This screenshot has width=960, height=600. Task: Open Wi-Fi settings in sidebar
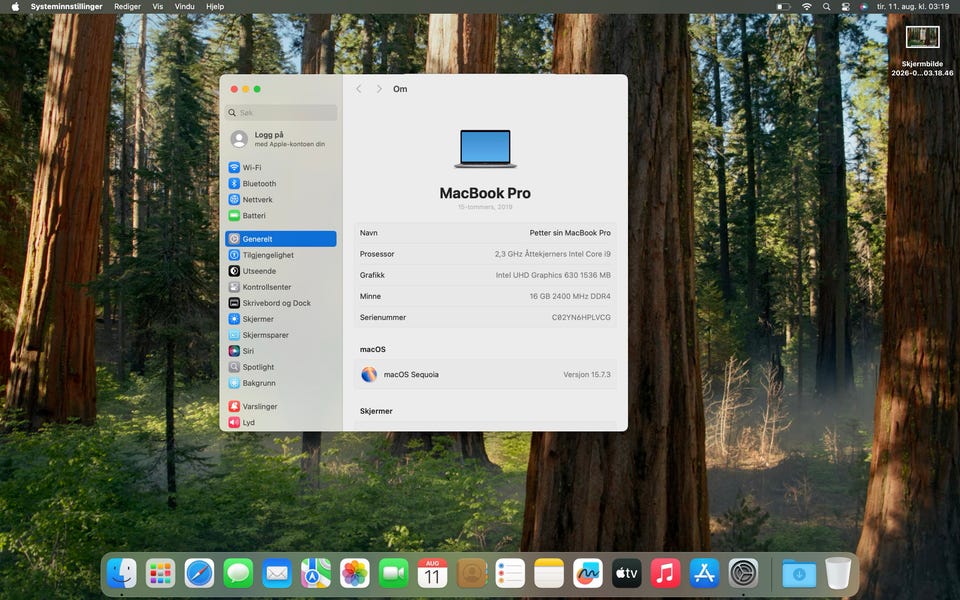(x=280, y=167)
